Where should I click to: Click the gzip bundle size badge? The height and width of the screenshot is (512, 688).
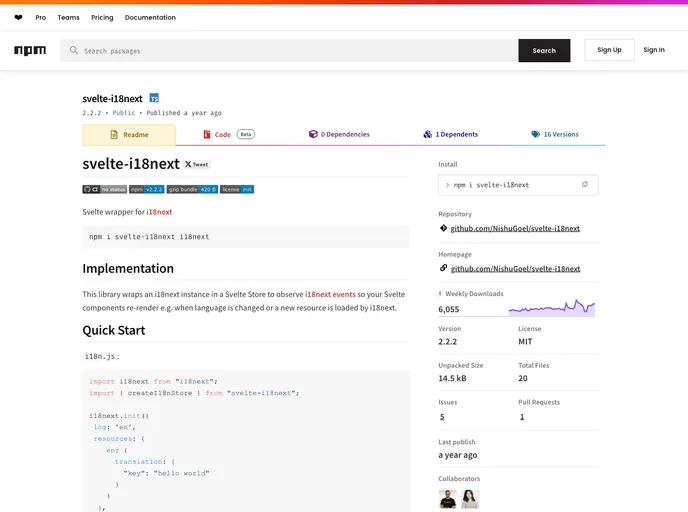tap(192, 189)
